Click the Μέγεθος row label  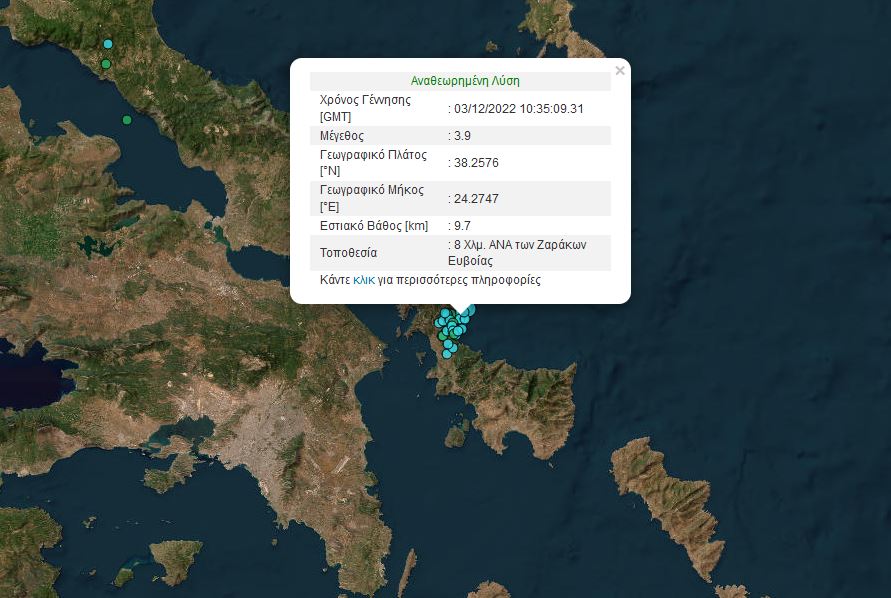tap(341, 136)
